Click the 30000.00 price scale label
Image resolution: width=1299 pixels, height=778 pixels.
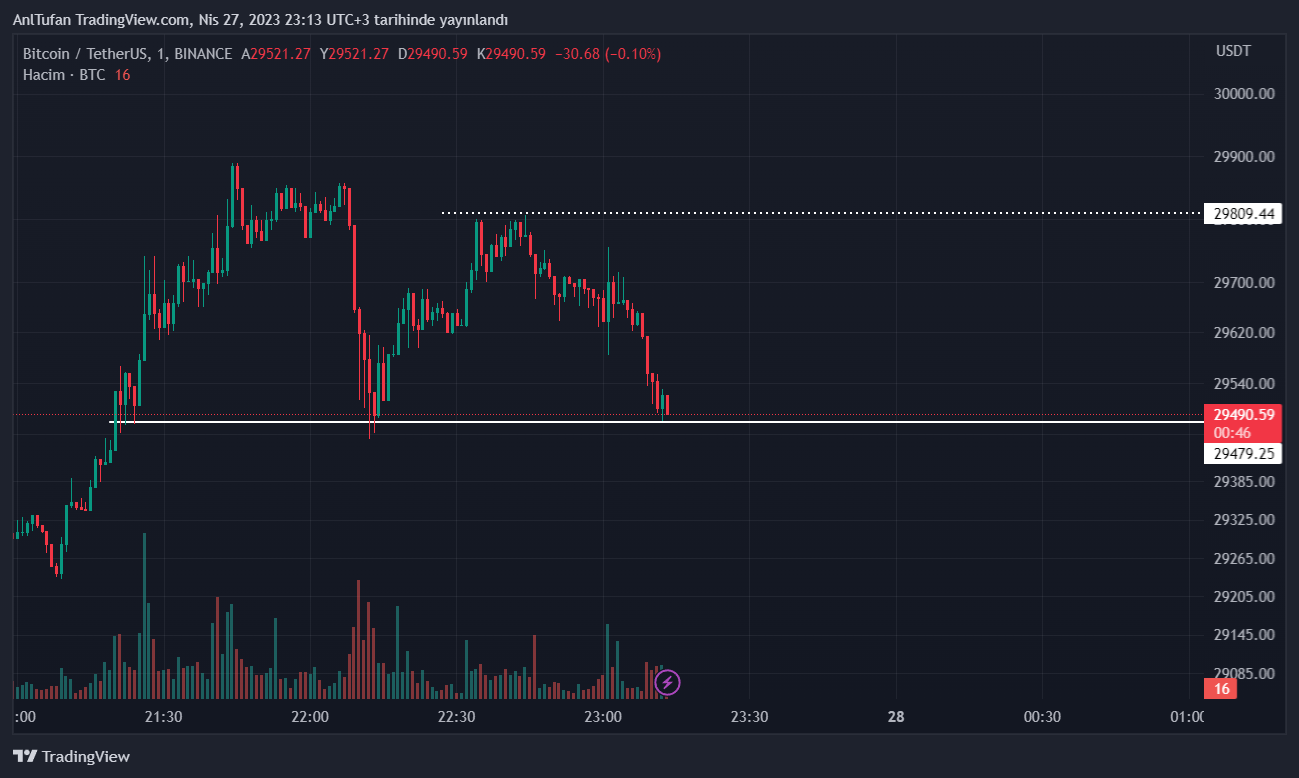coord(1244,94)
